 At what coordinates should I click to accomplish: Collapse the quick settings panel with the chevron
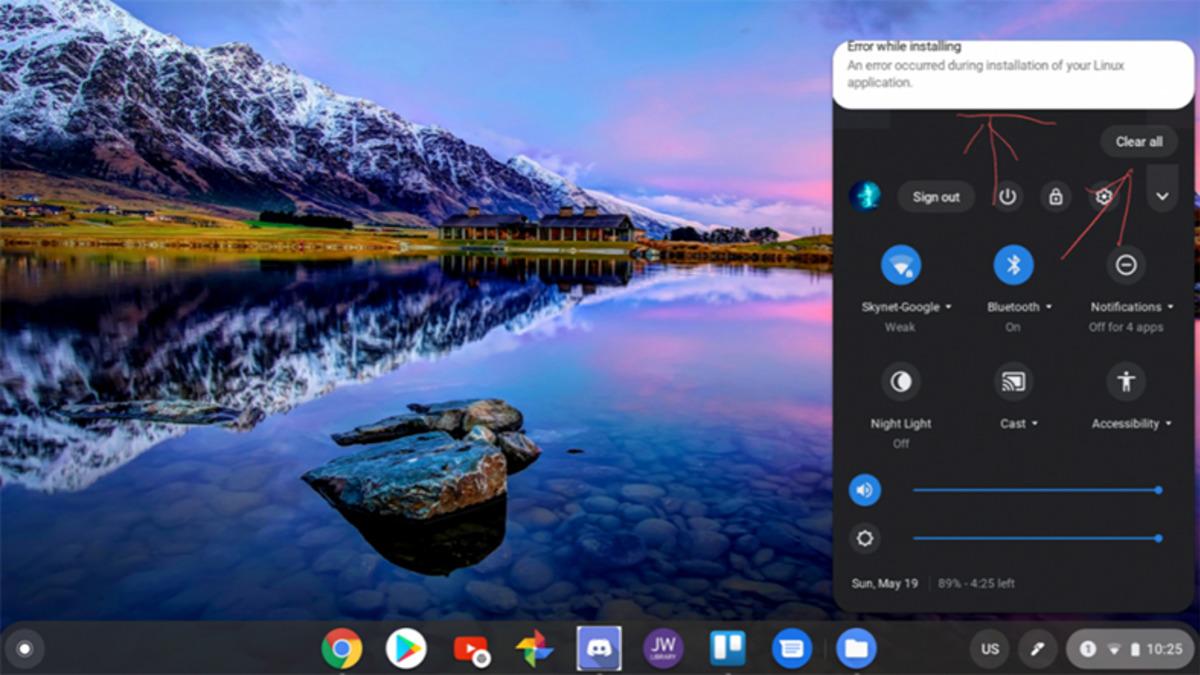tap(1162, 196)
